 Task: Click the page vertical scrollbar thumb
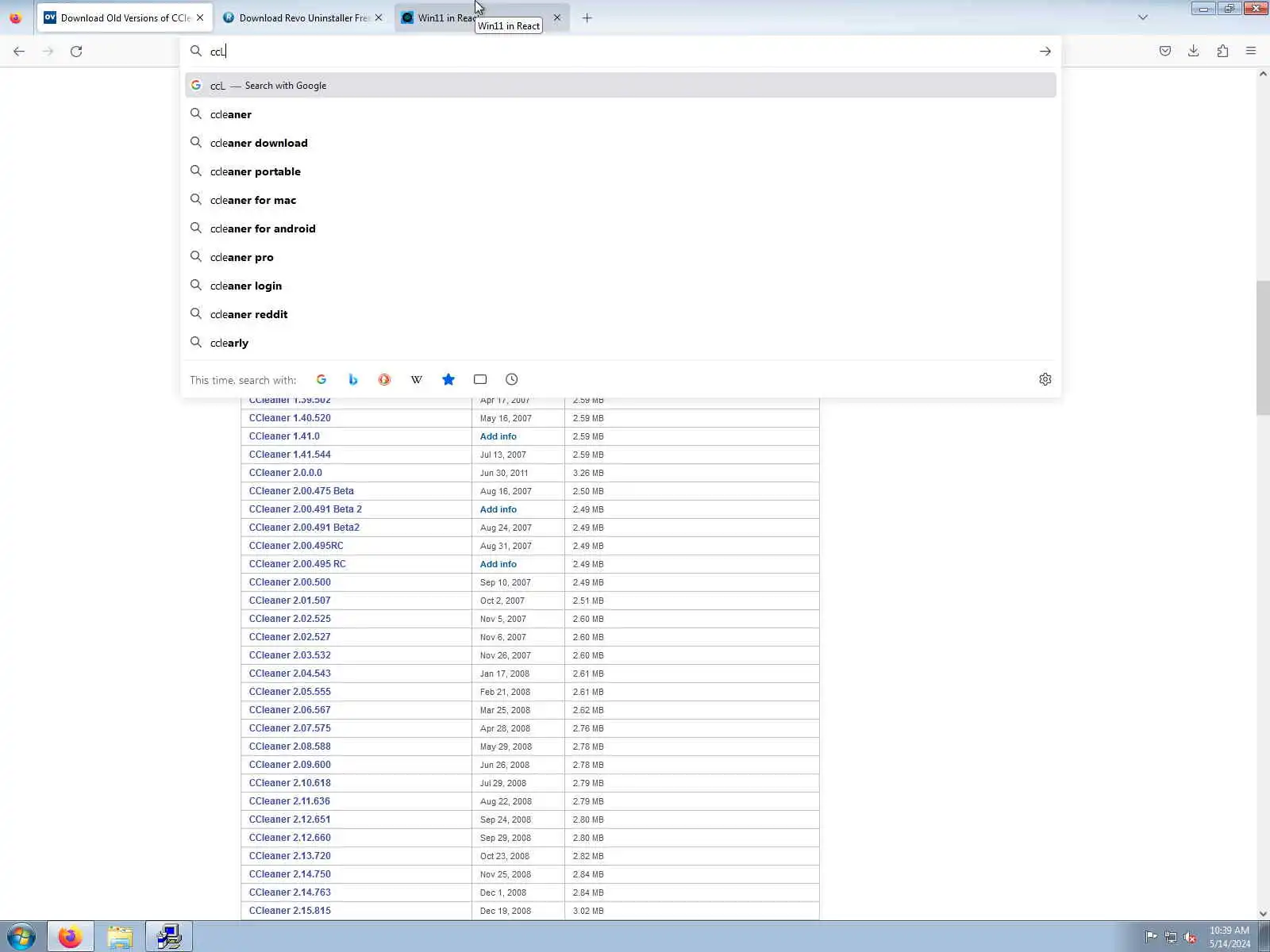1263,347
